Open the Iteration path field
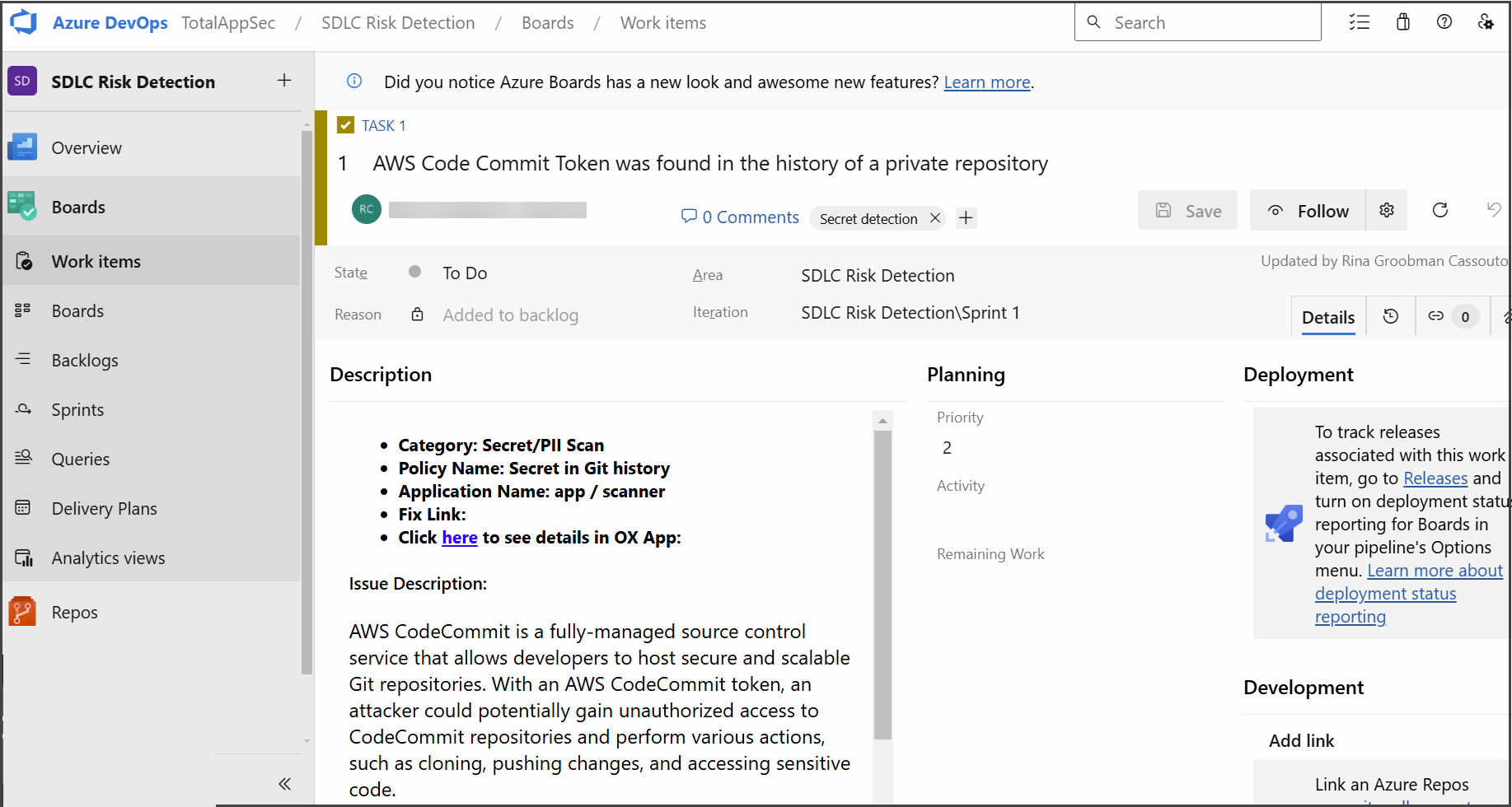Image resolution: width=1512 pixels, height=807 pixels. (x=910, y=313)
